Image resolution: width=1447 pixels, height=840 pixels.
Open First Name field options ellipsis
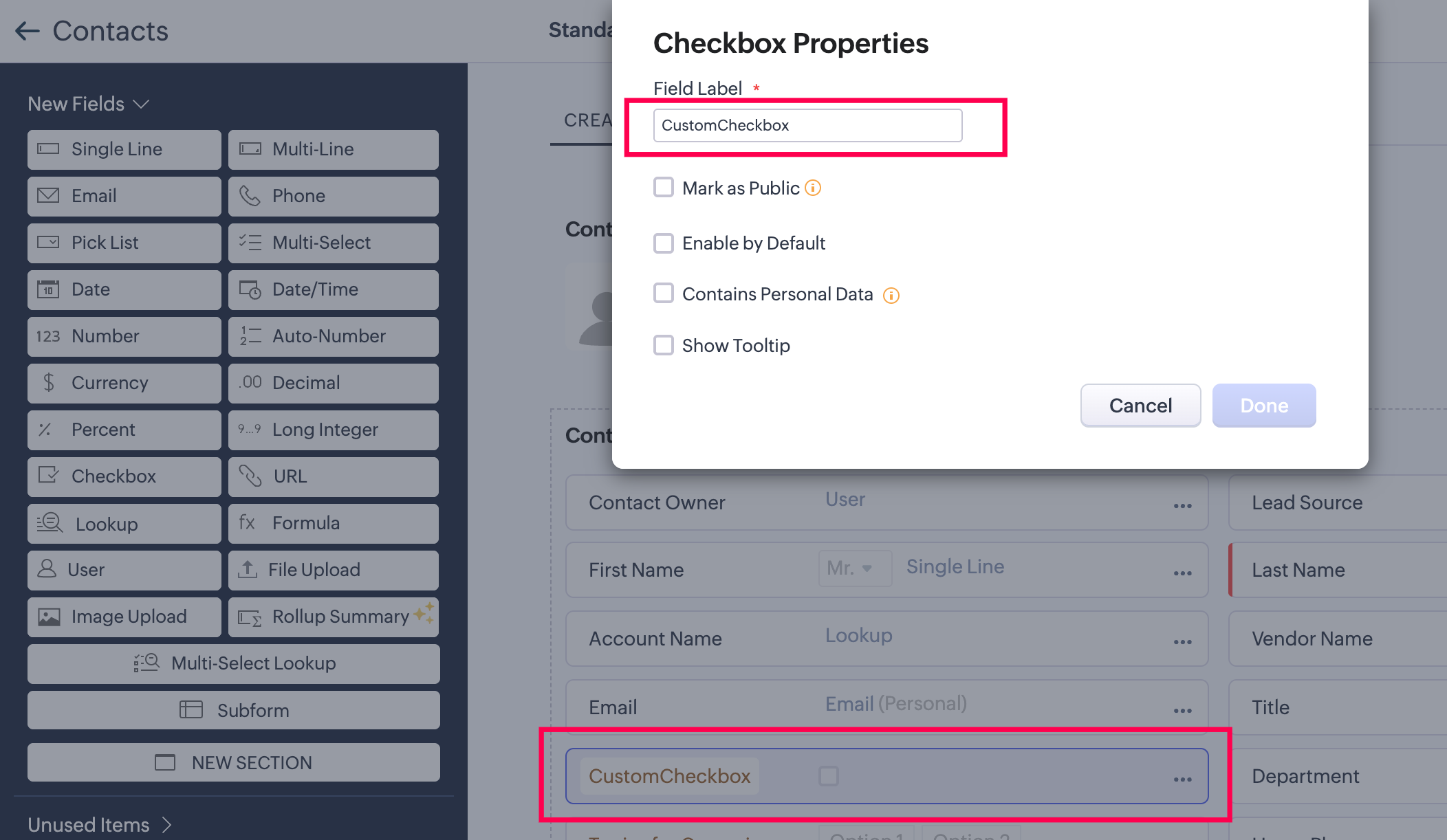[x=1182, y=573]
